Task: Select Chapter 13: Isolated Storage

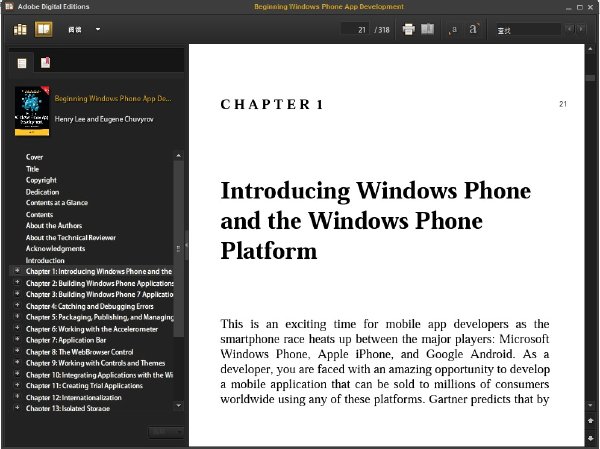Action: [68, 408]
